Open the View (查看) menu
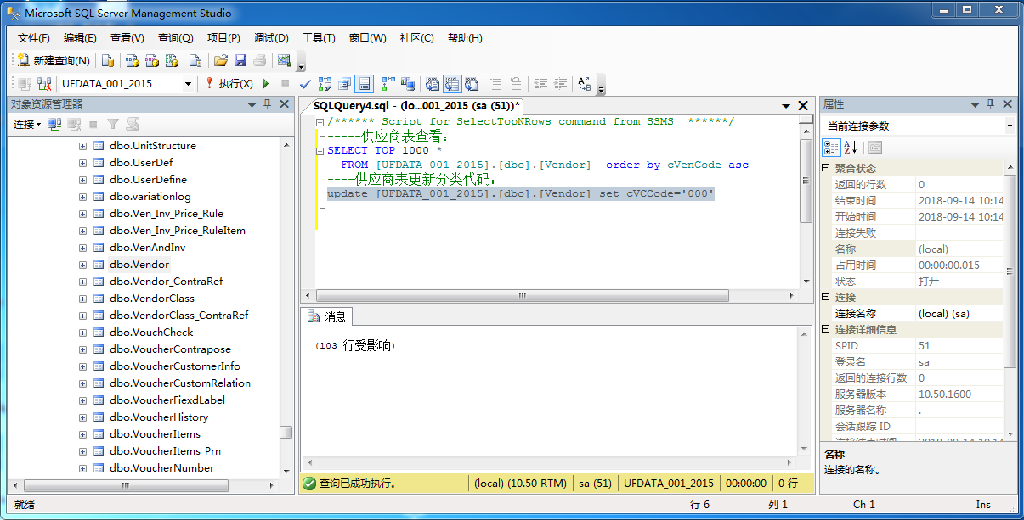Image resolution: width=1024 pixels, height=520 pixels. coord(127,38)
